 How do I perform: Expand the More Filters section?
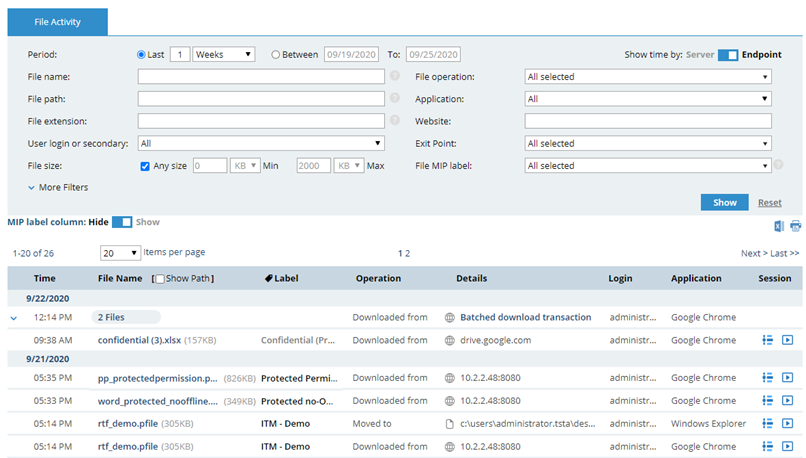pyautogui.click(x=60, y=187)
